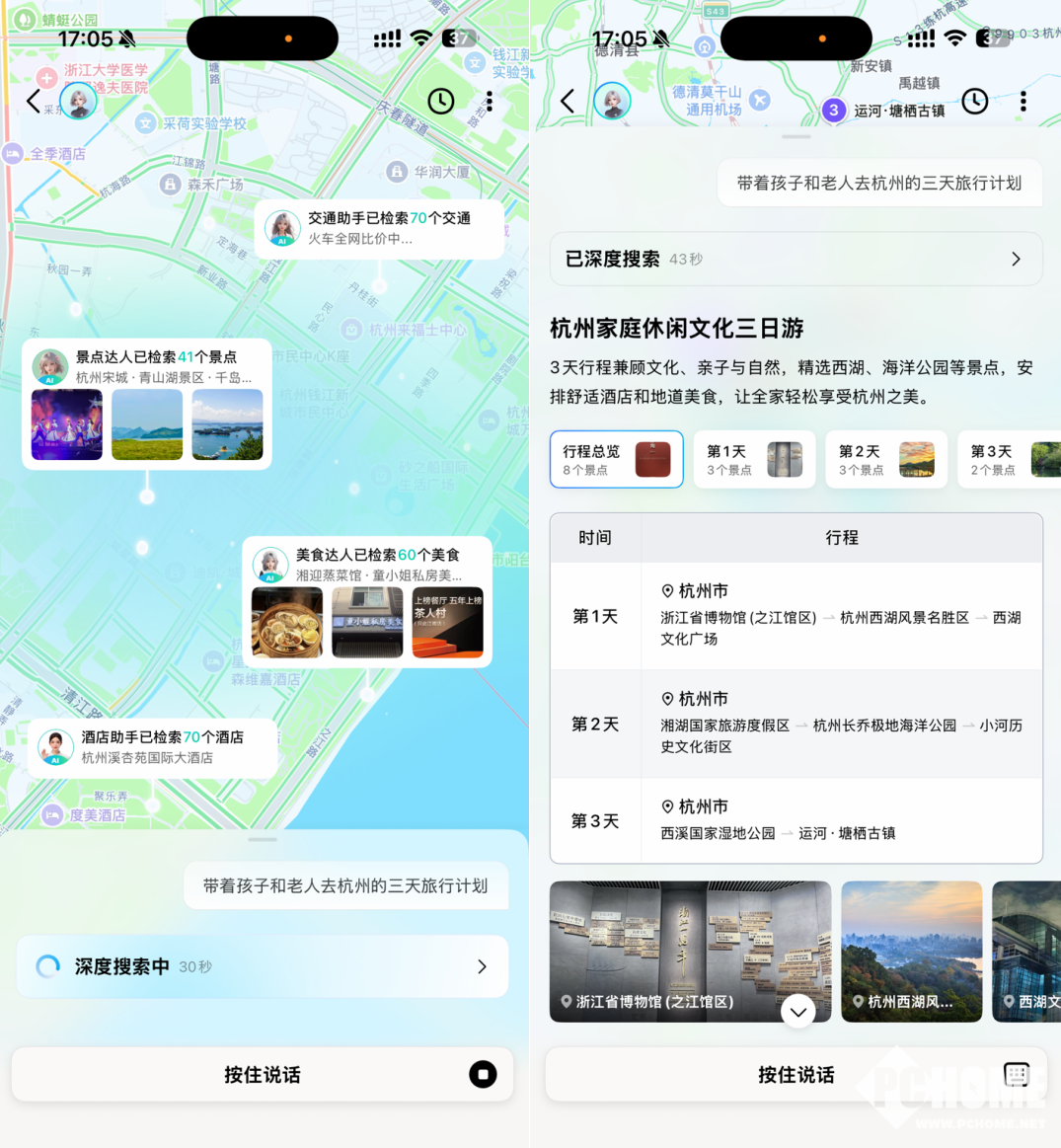
Task: Click the round down-chevron button over the photos
Action: tap(797, 1011)
